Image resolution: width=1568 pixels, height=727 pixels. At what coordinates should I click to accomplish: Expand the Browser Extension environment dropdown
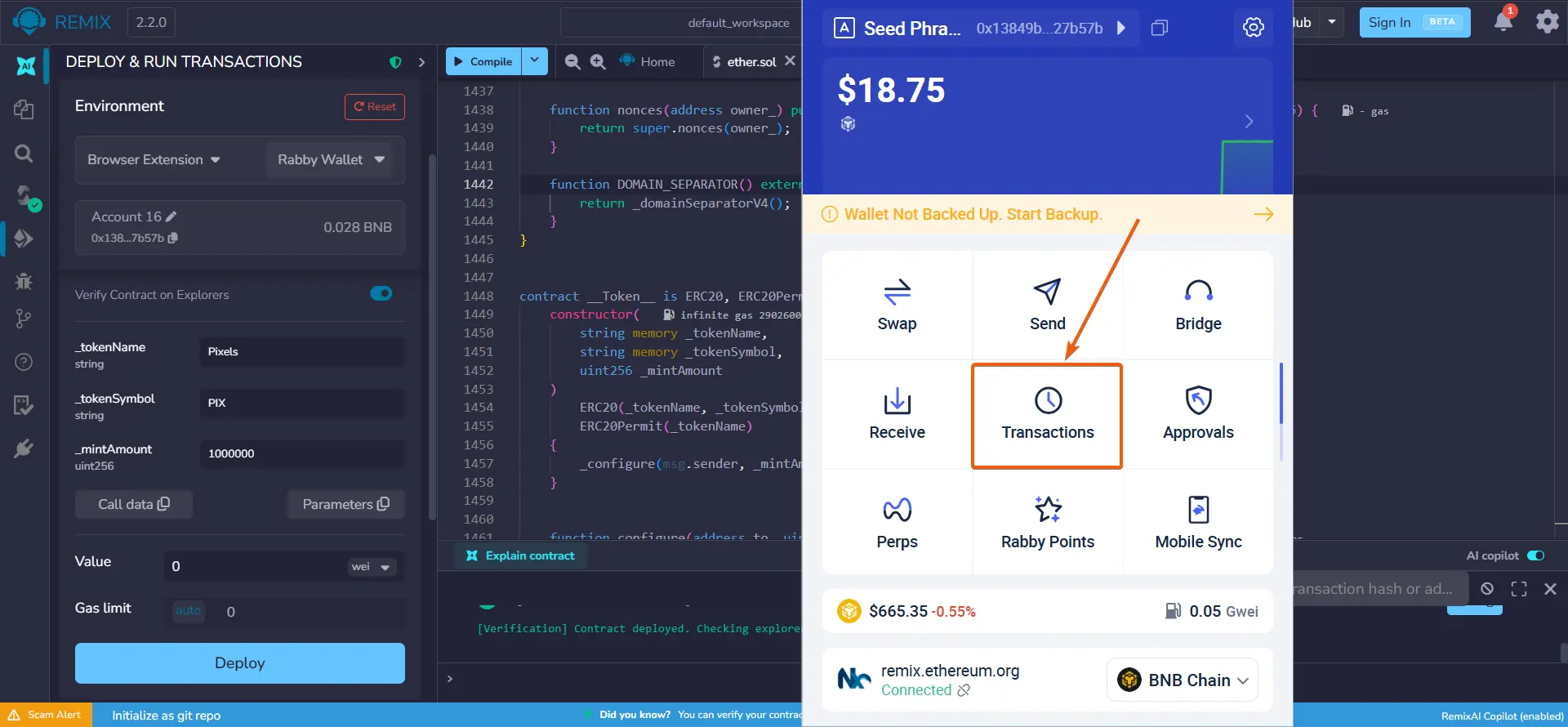(x=154, y=159)
